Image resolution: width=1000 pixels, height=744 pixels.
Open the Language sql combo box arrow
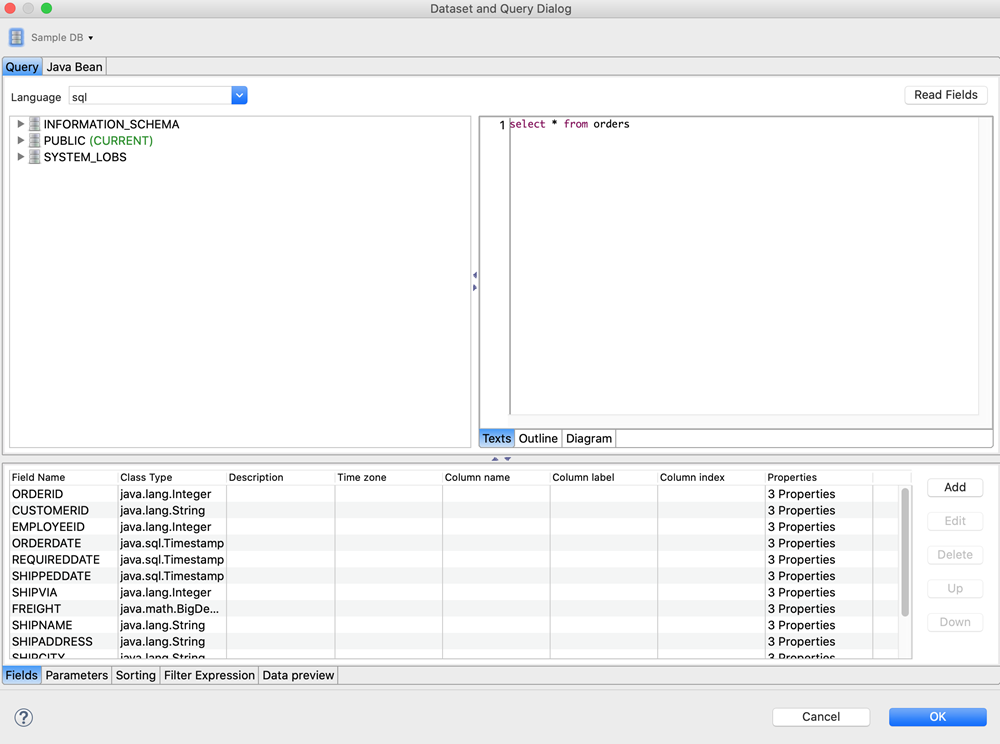239,96
